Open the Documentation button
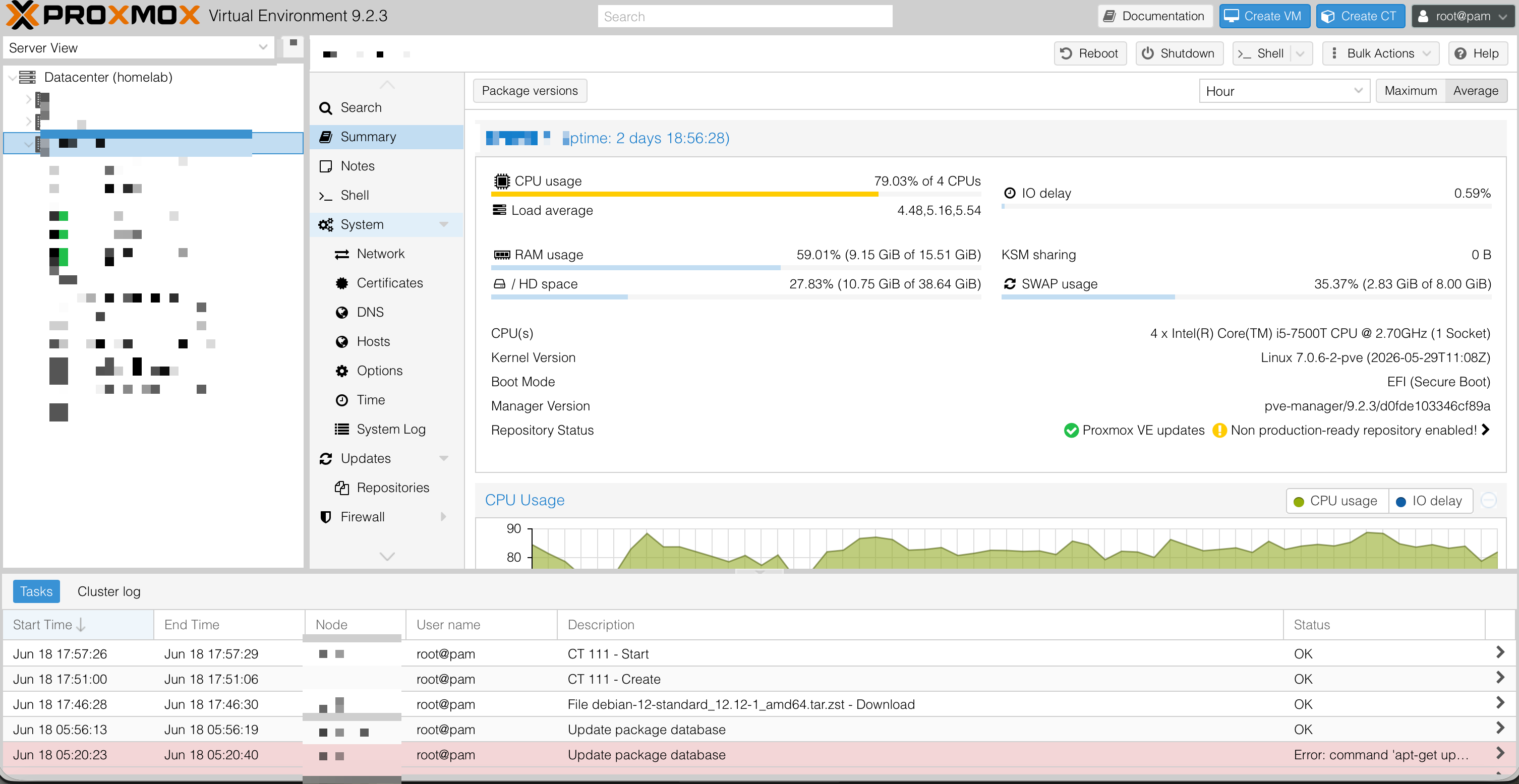Viewport: 1519px width, 784px height. [1154, 16]
